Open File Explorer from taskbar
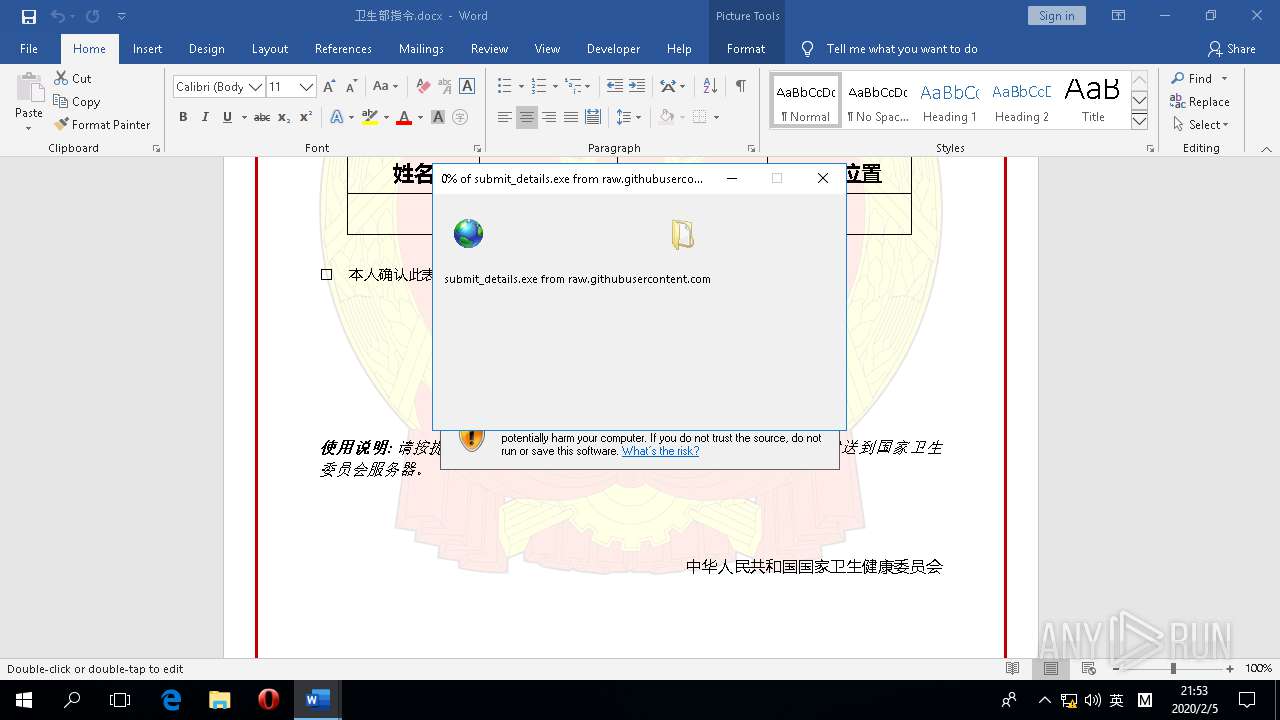Viewport: 1280px width, 720px height. [219, 700]
